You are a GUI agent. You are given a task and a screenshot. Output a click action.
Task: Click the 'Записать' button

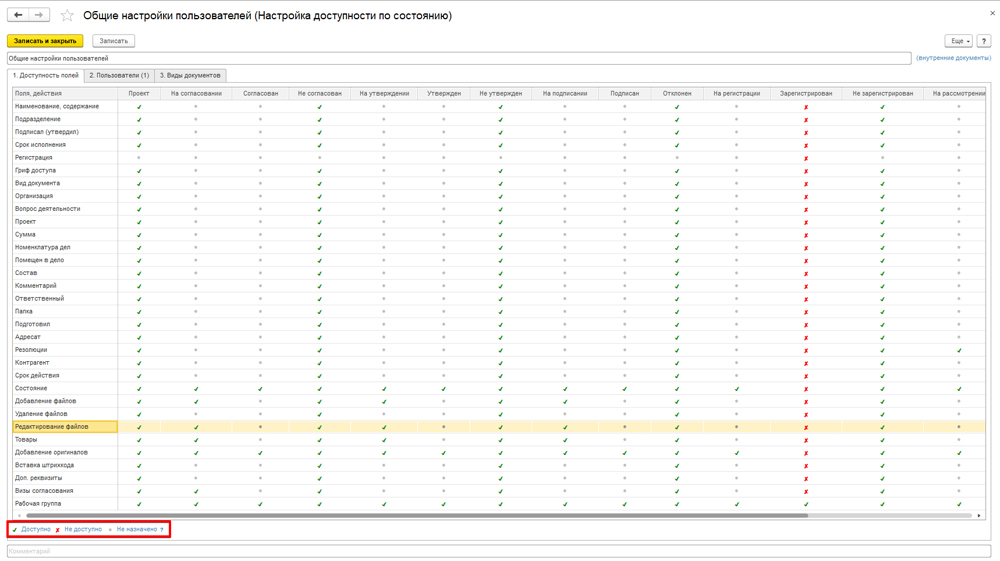(113, 41)
